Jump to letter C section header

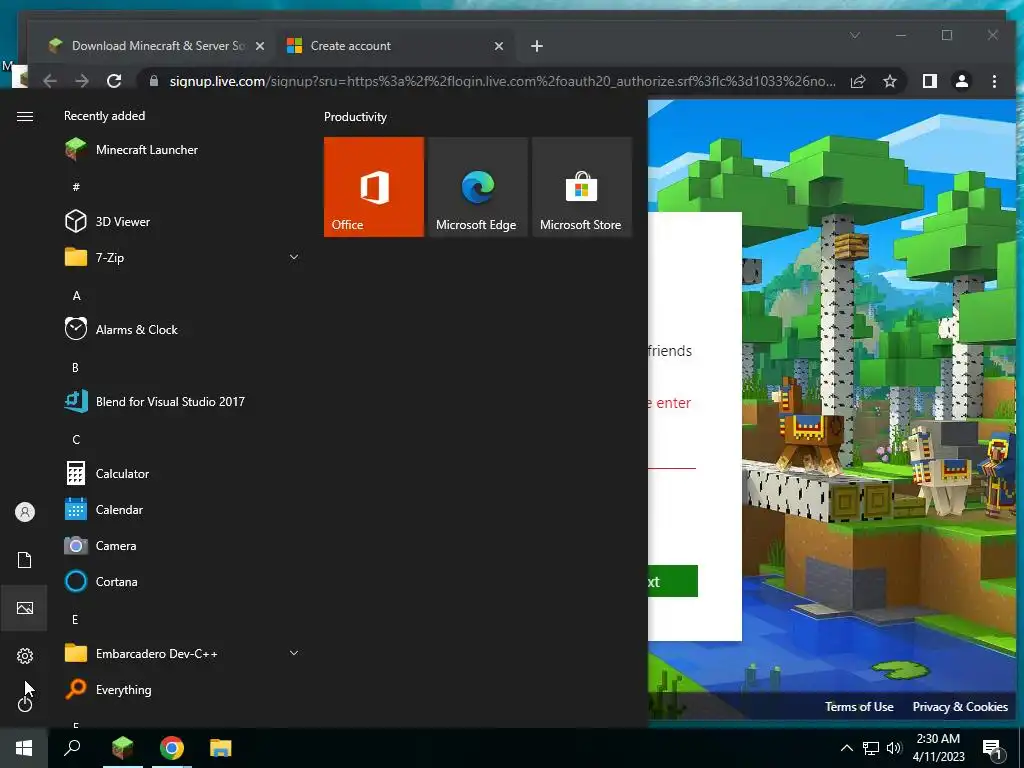click(76, 440)
